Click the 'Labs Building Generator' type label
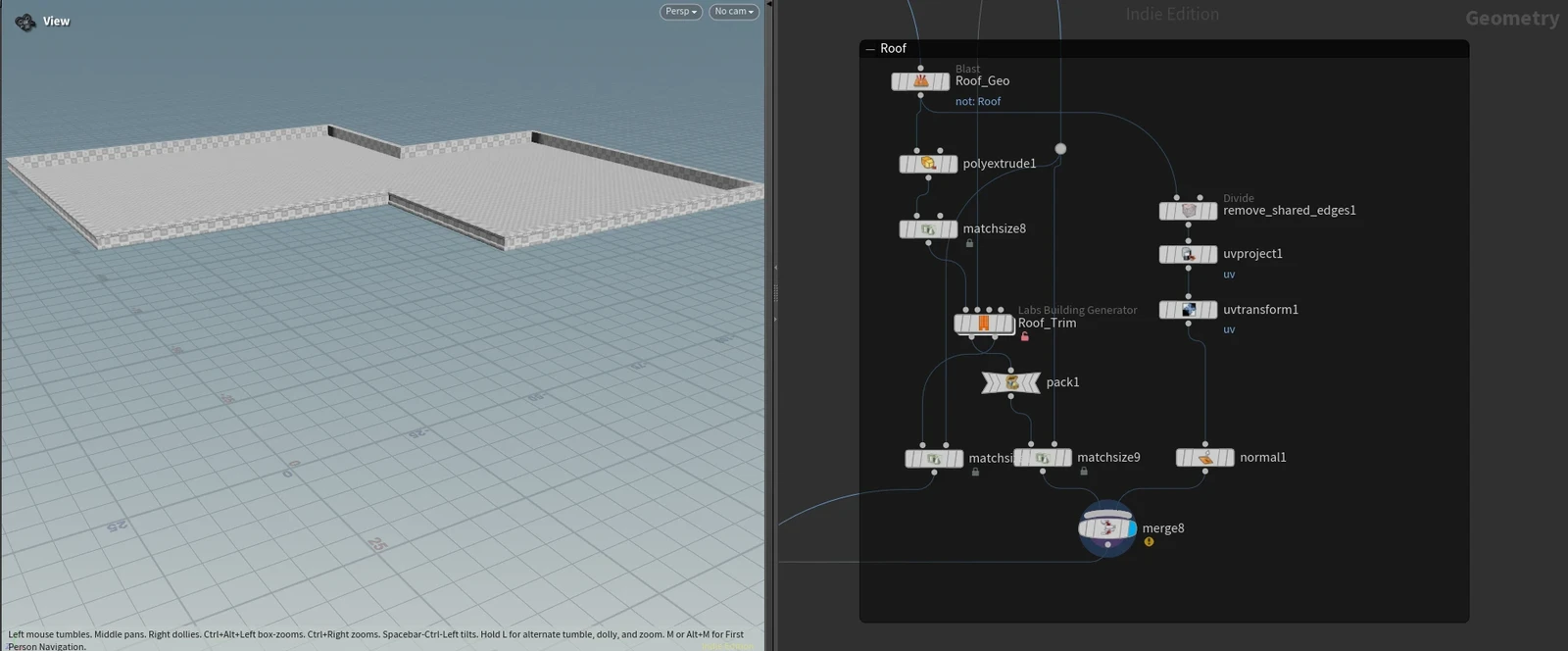This screenshot has height=651, width=1568. tap(1077, 310)
